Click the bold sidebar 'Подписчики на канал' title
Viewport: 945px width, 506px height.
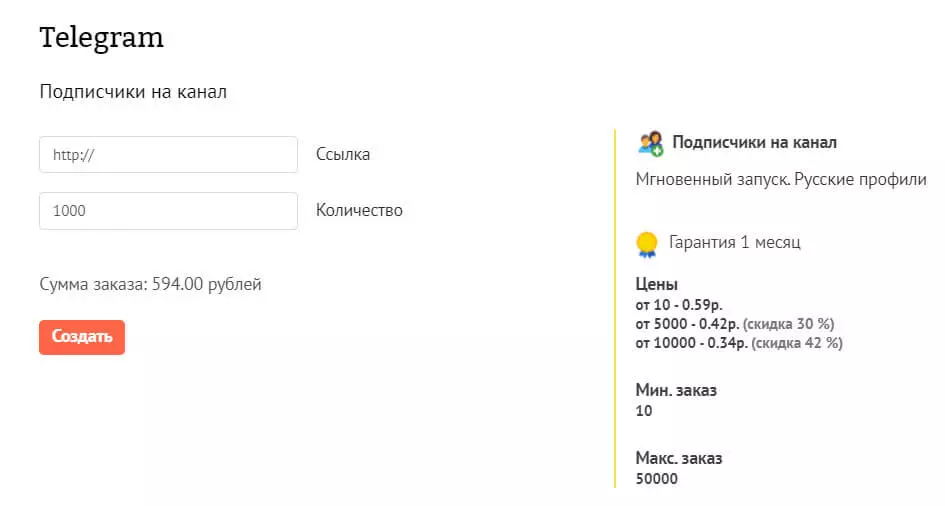(754, 143)
